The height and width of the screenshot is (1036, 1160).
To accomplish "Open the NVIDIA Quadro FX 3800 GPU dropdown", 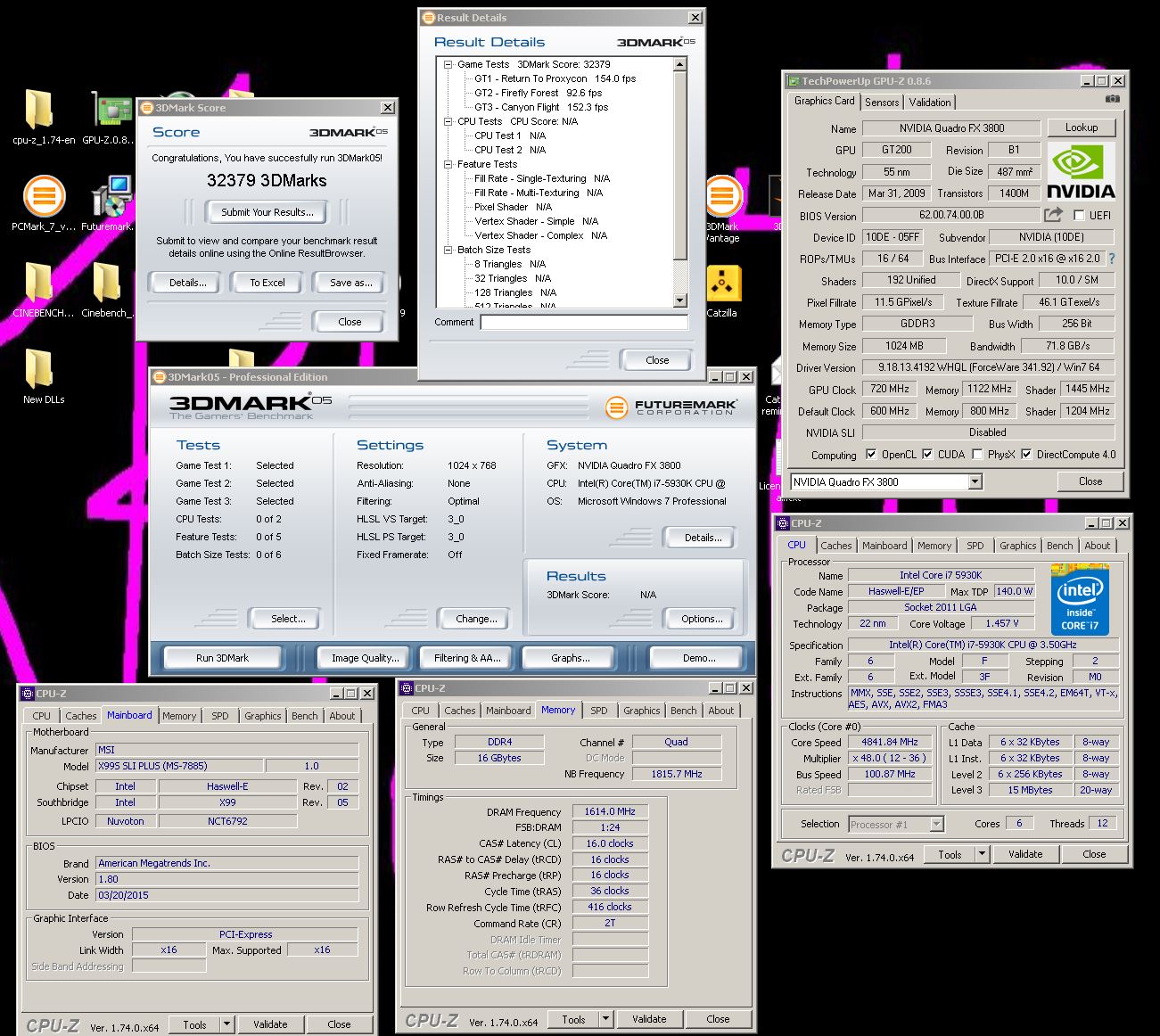I will [975, 482].
